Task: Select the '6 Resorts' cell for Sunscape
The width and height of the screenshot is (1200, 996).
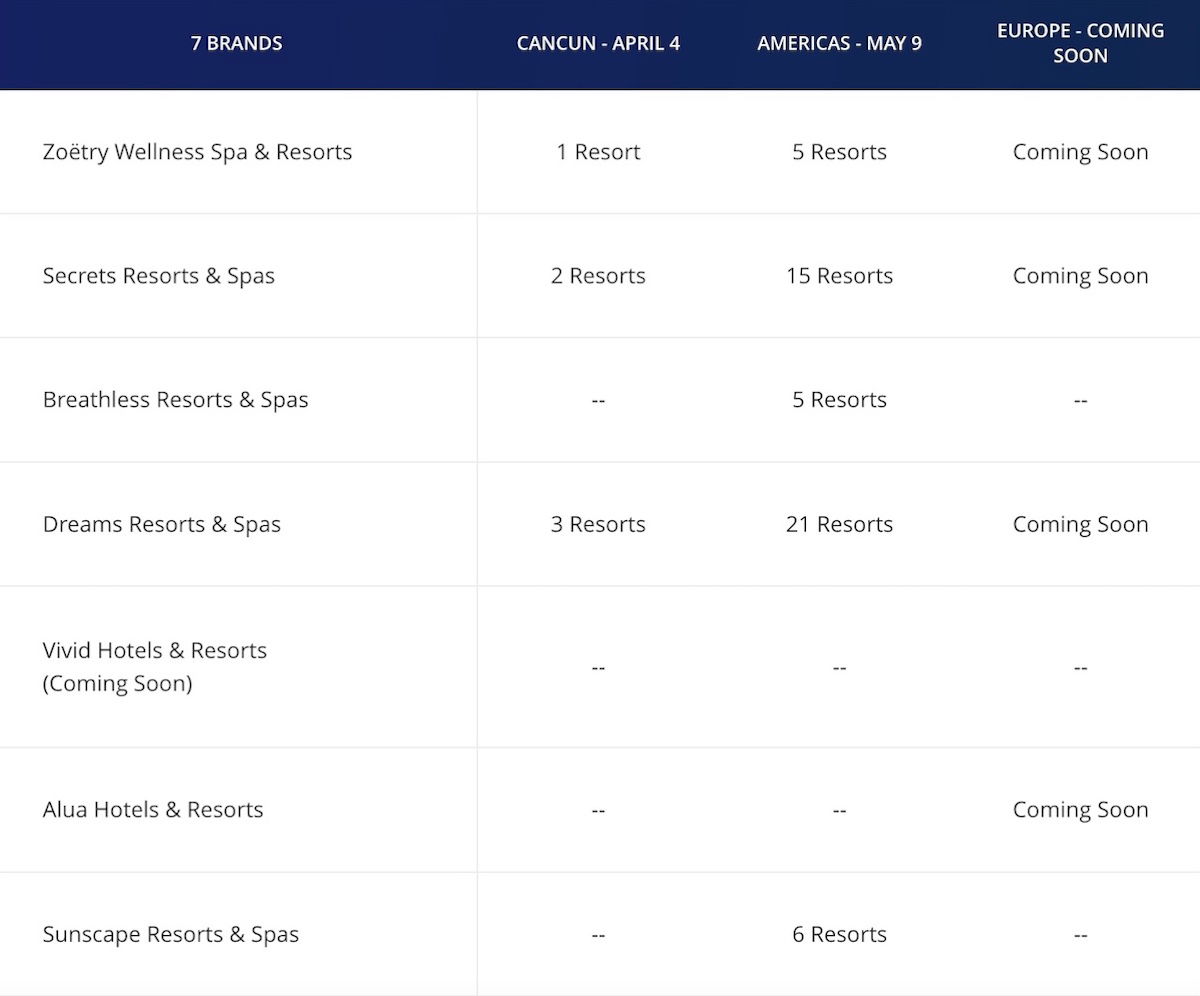Action: 839,934
